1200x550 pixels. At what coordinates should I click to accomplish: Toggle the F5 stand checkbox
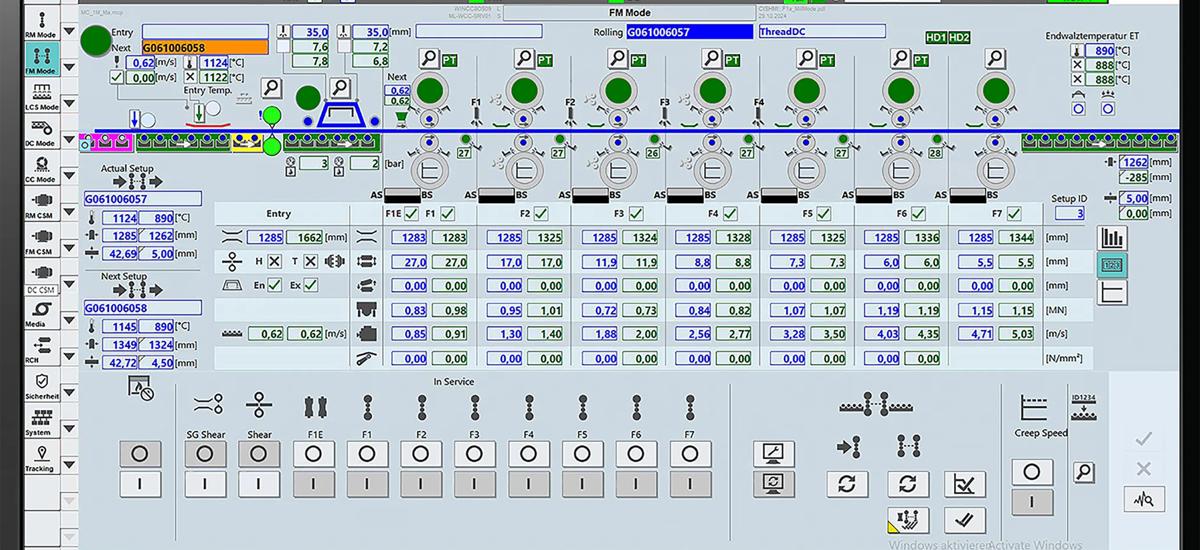[x=824, y=213]
